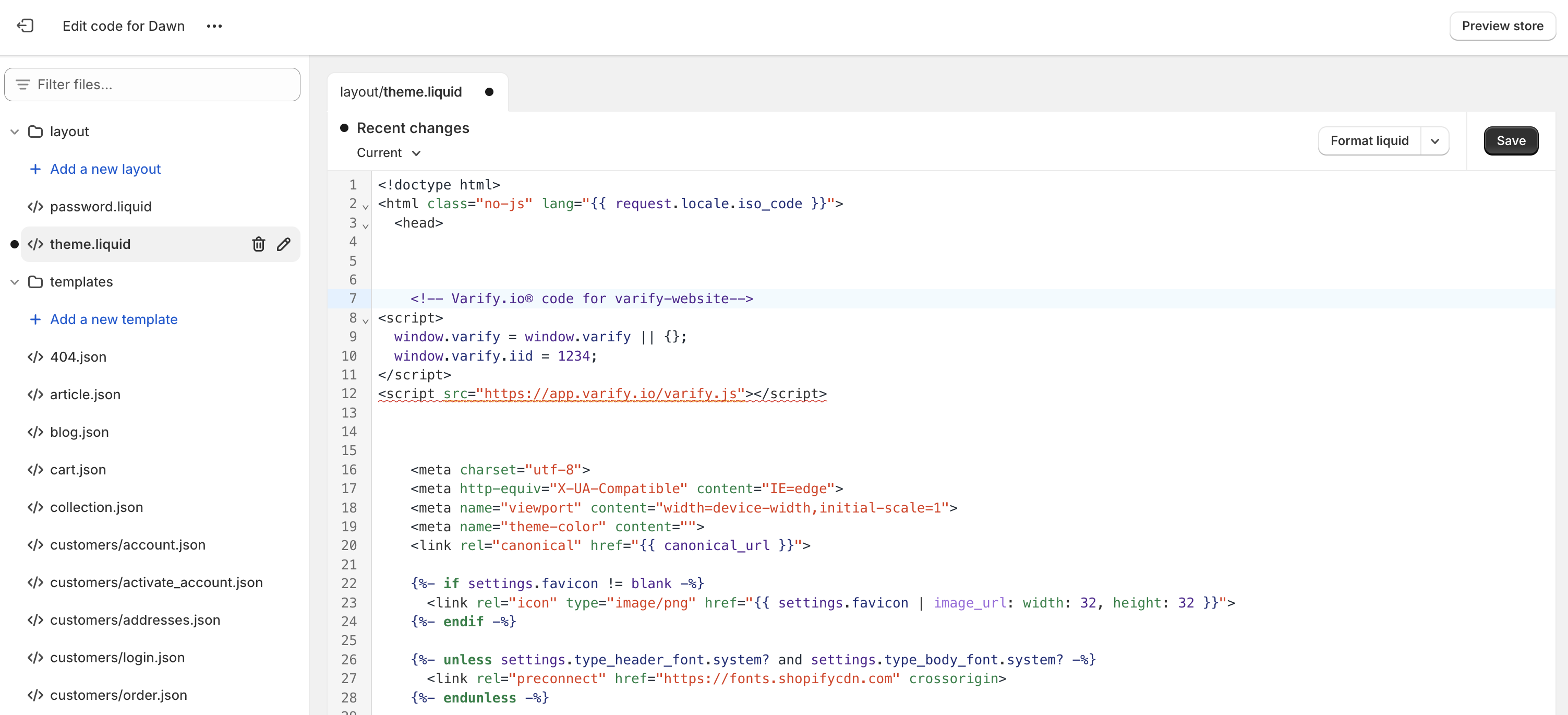
Task: Click code icon next to 404.json
Action: click(35, 357)
